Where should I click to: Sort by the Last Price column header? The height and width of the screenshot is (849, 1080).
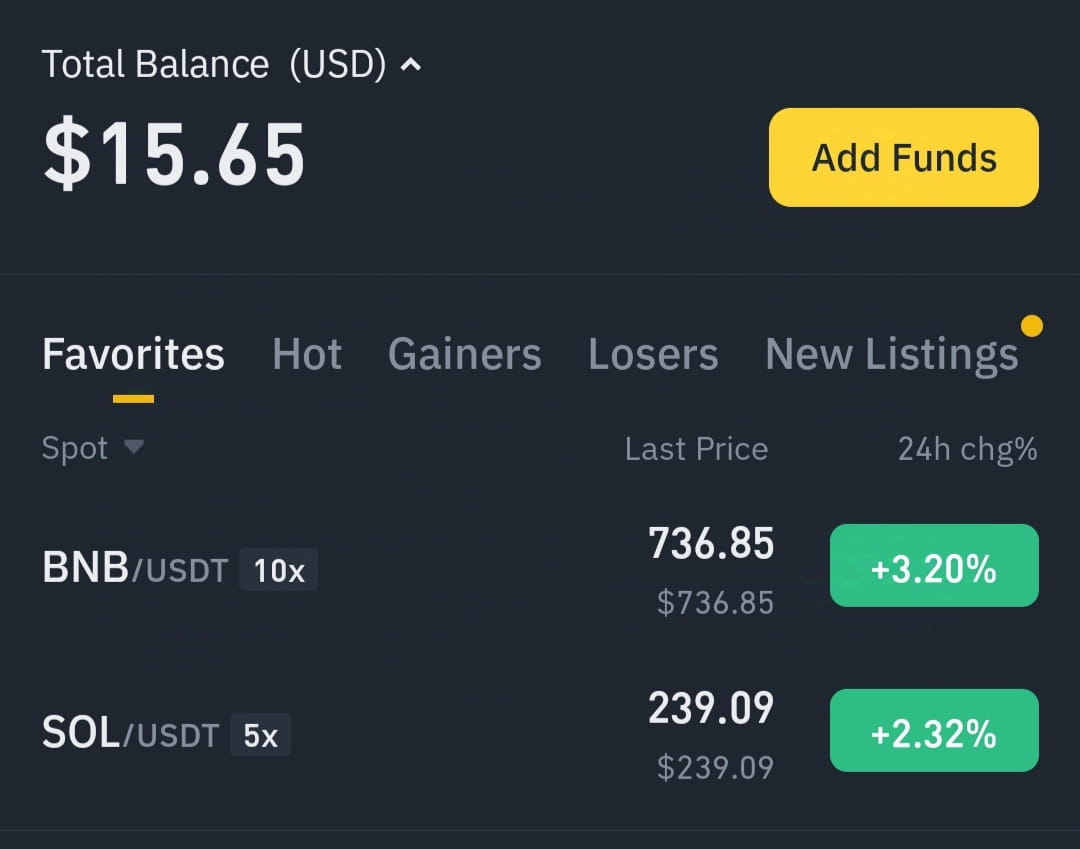tap(696, 449)
